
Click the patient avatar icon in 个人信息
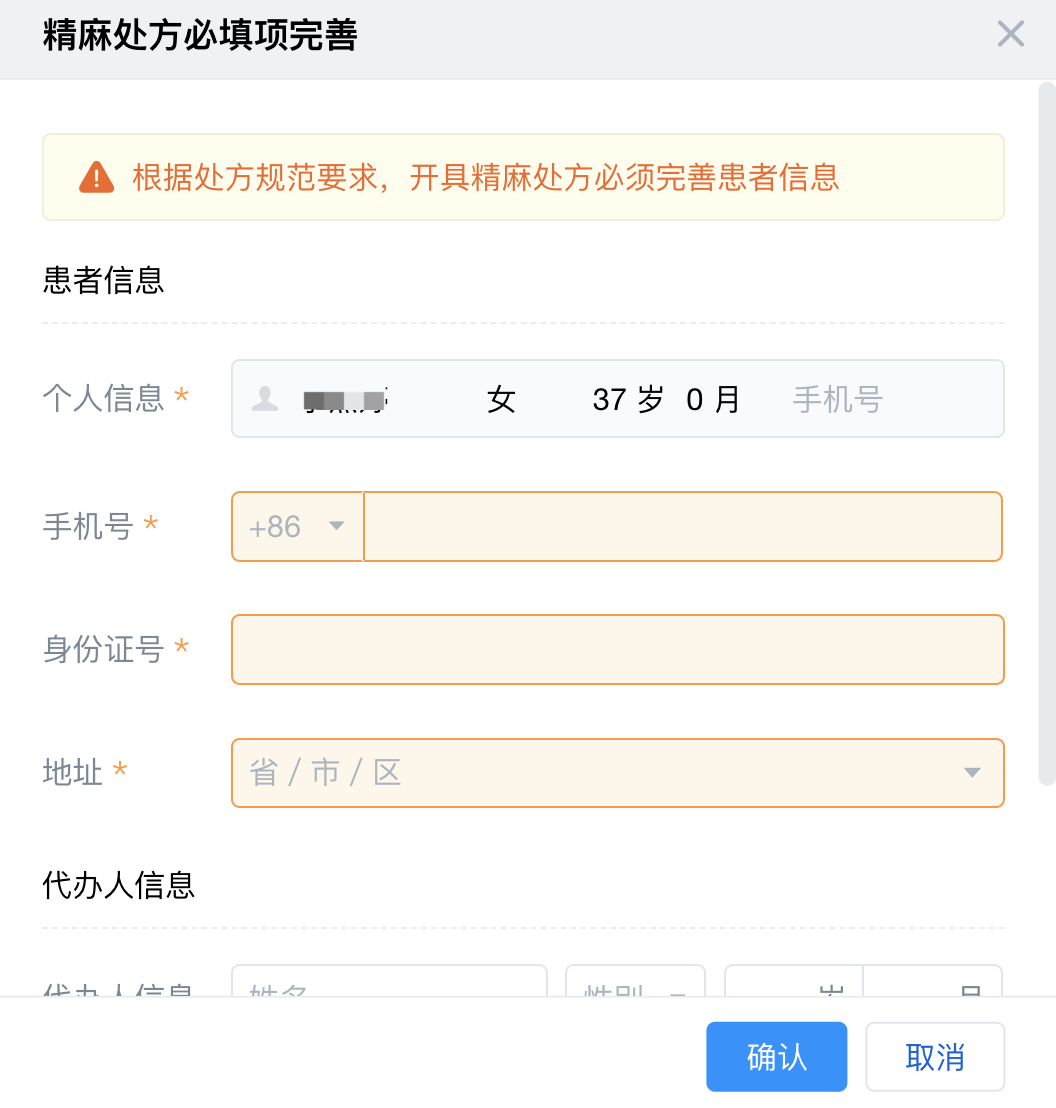coord(265,399)
